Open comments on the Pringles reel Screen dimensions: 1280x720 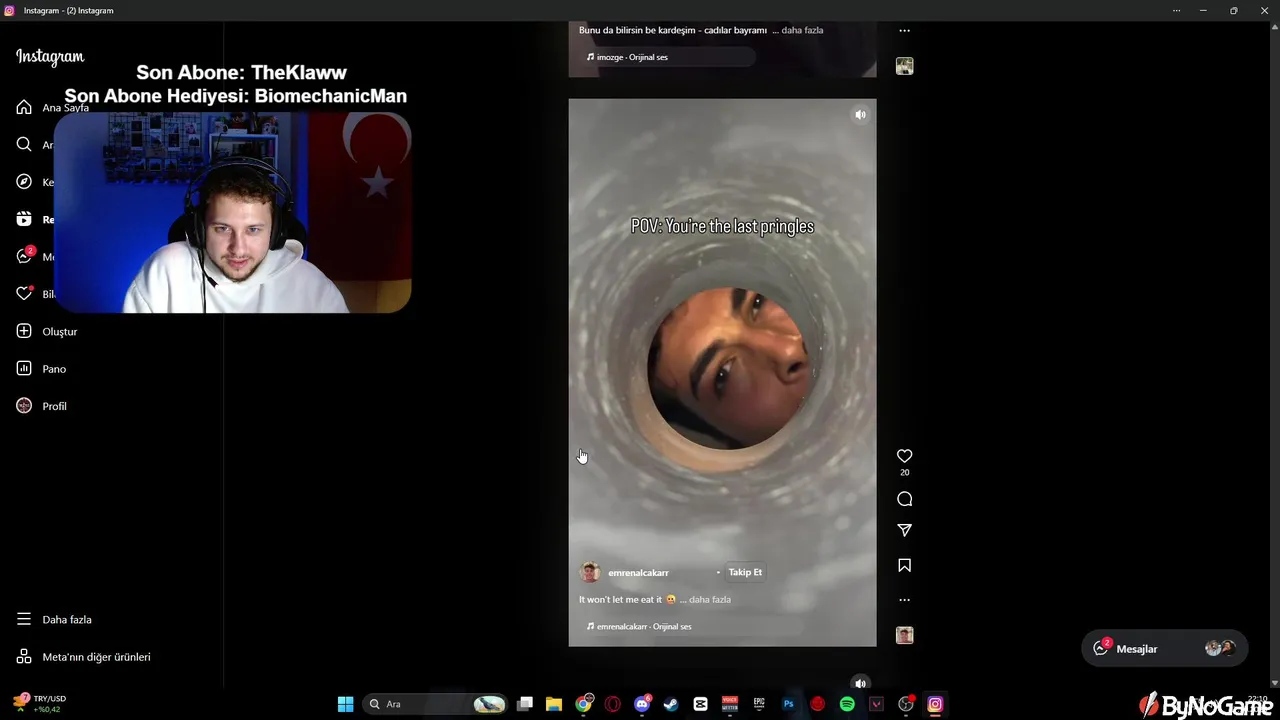point(904,499)
